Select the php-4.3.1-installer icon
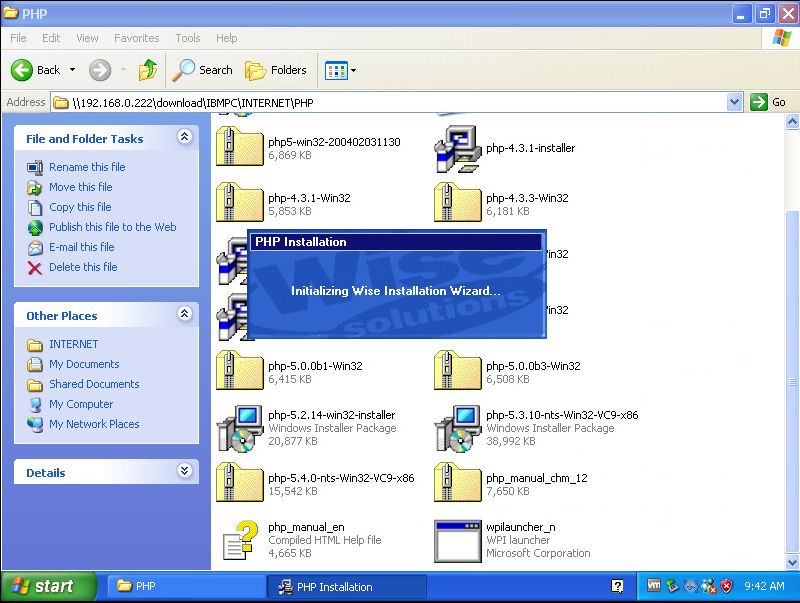This screenshot has width=800, height=603. point(457,149)
